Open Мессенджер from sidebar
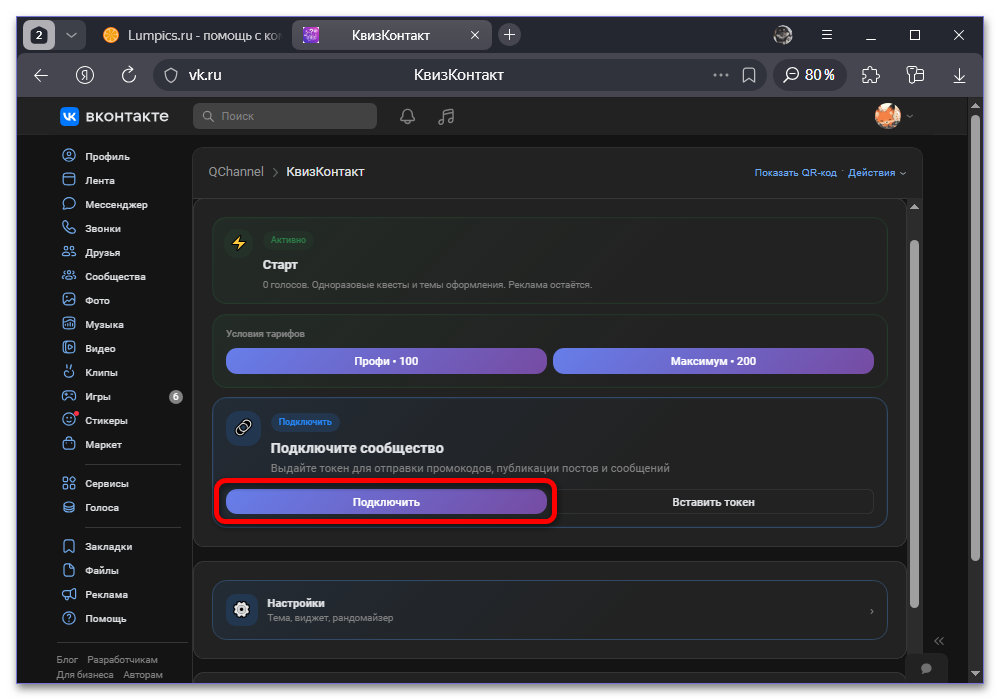The height and width of the screenshot is (700, 1000). pyautogui.click(x=105, y=205)
